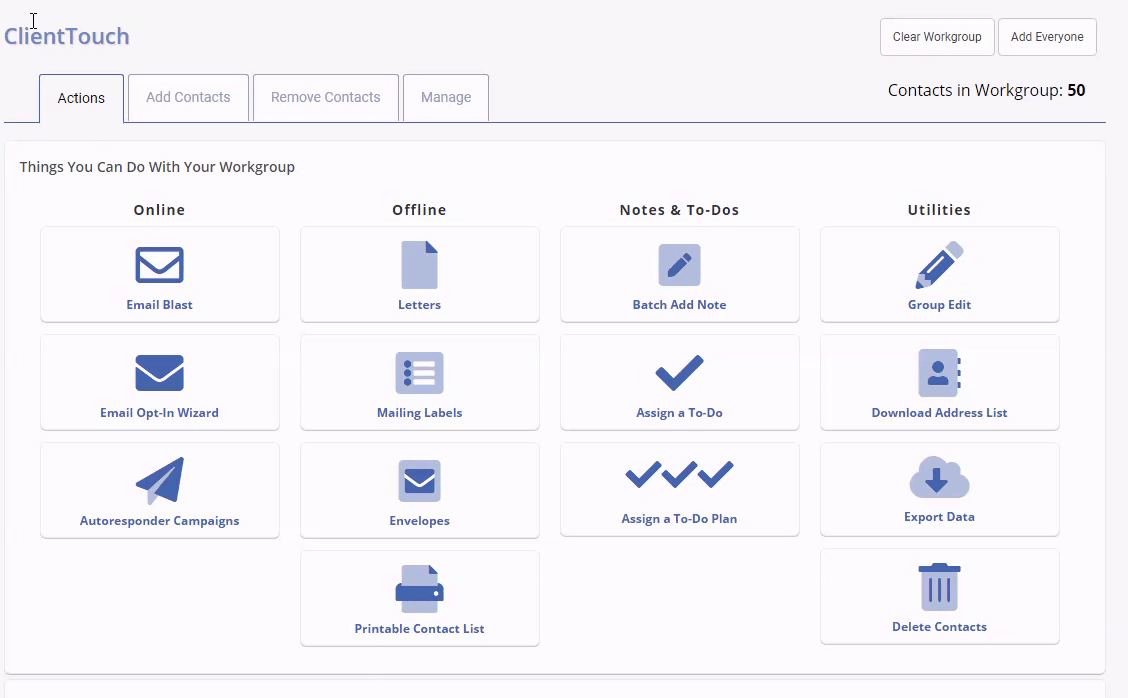The height and width of the screenshot is (698, 1128).
Task: Launch the Email Opt-In Wizard icon
Action: point(160,373)
